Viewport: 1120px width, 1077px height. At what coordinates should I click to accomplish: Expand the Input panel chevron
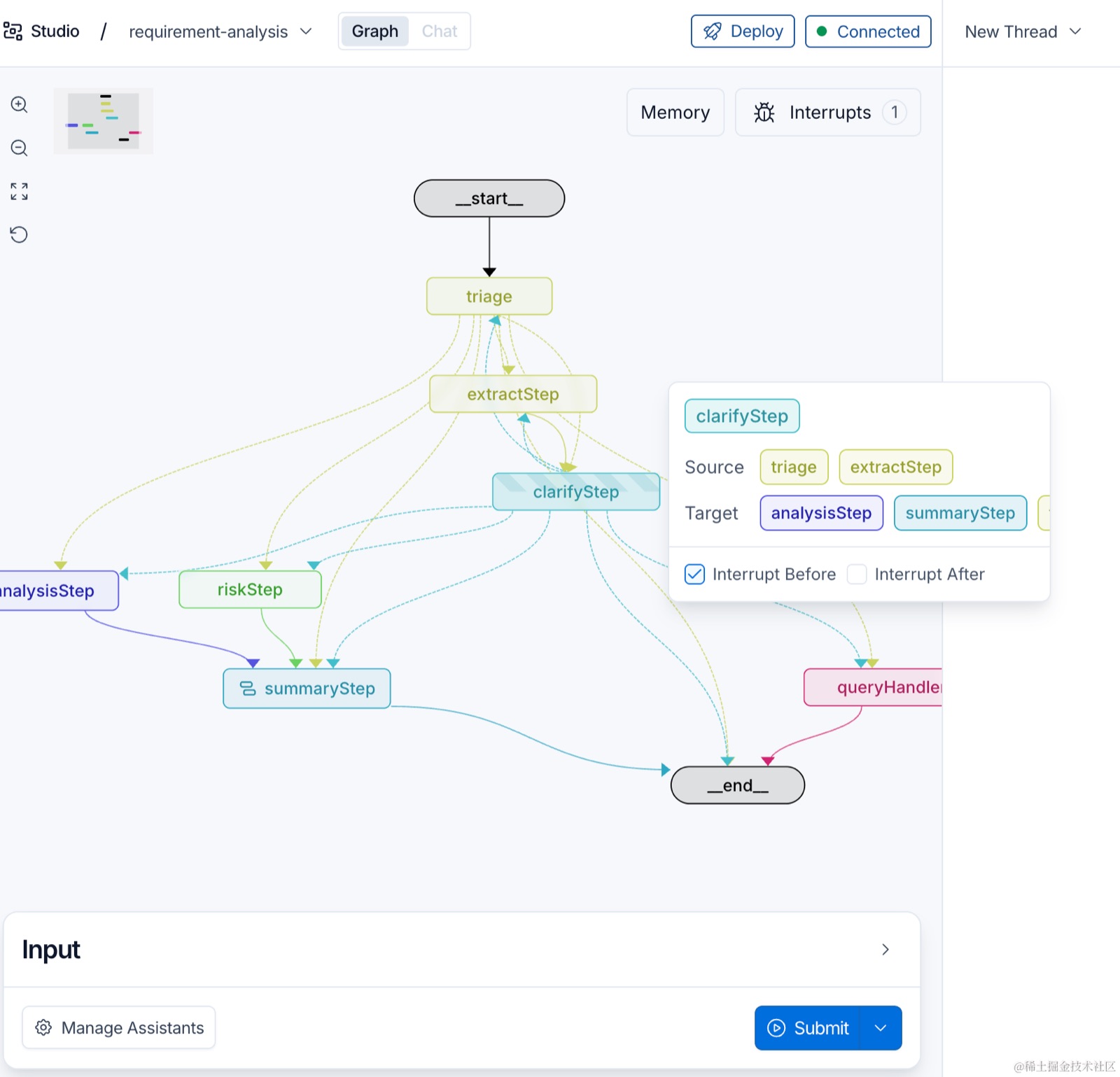click(x=885, y=950)
